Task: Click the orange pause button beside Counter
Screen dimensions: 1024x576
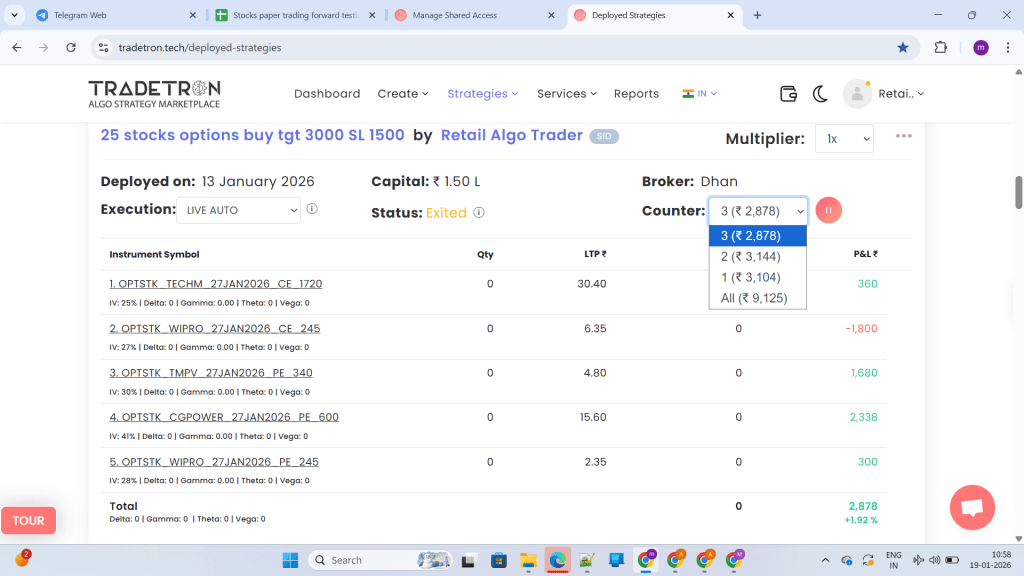Action: 829,210
